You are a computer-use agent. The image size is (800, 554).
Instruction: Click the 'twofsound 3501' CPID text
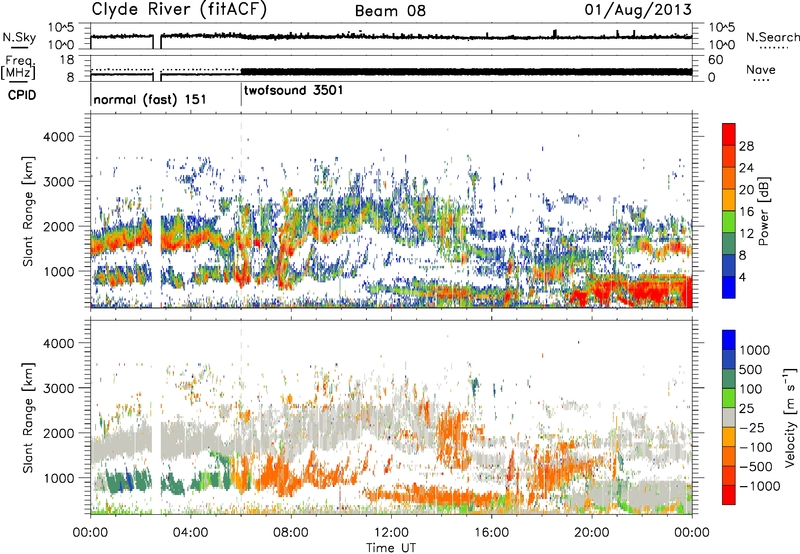coord(293,90)
